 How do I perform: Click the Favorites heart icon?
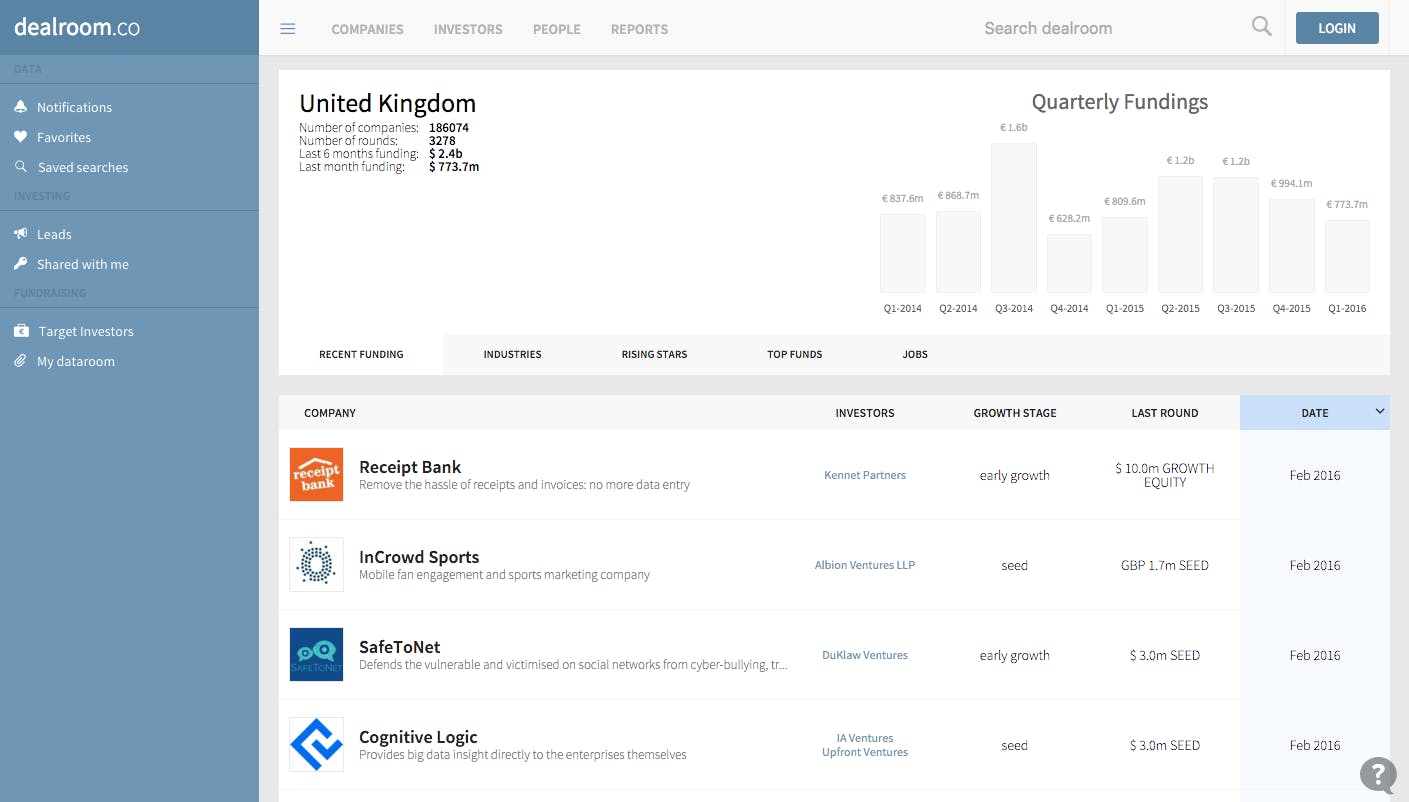(x=20, y=137)
